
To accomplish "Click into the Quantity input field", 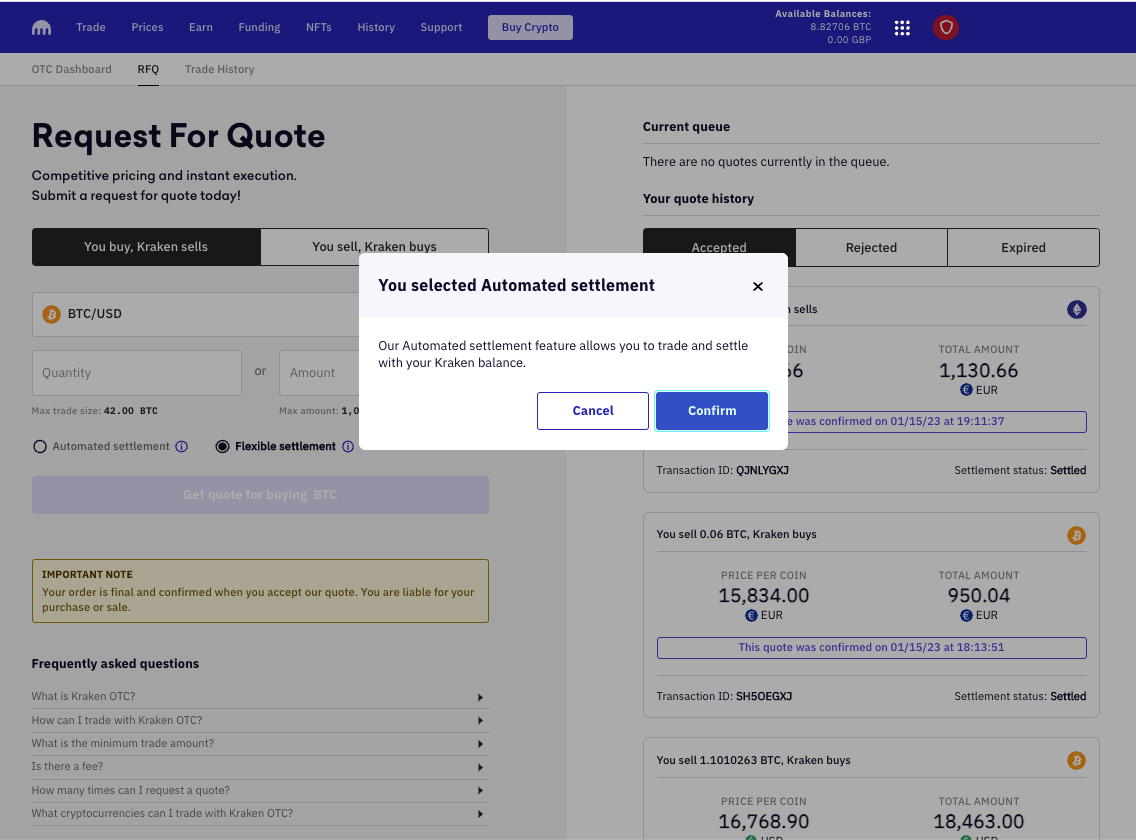I will [137, 373].
